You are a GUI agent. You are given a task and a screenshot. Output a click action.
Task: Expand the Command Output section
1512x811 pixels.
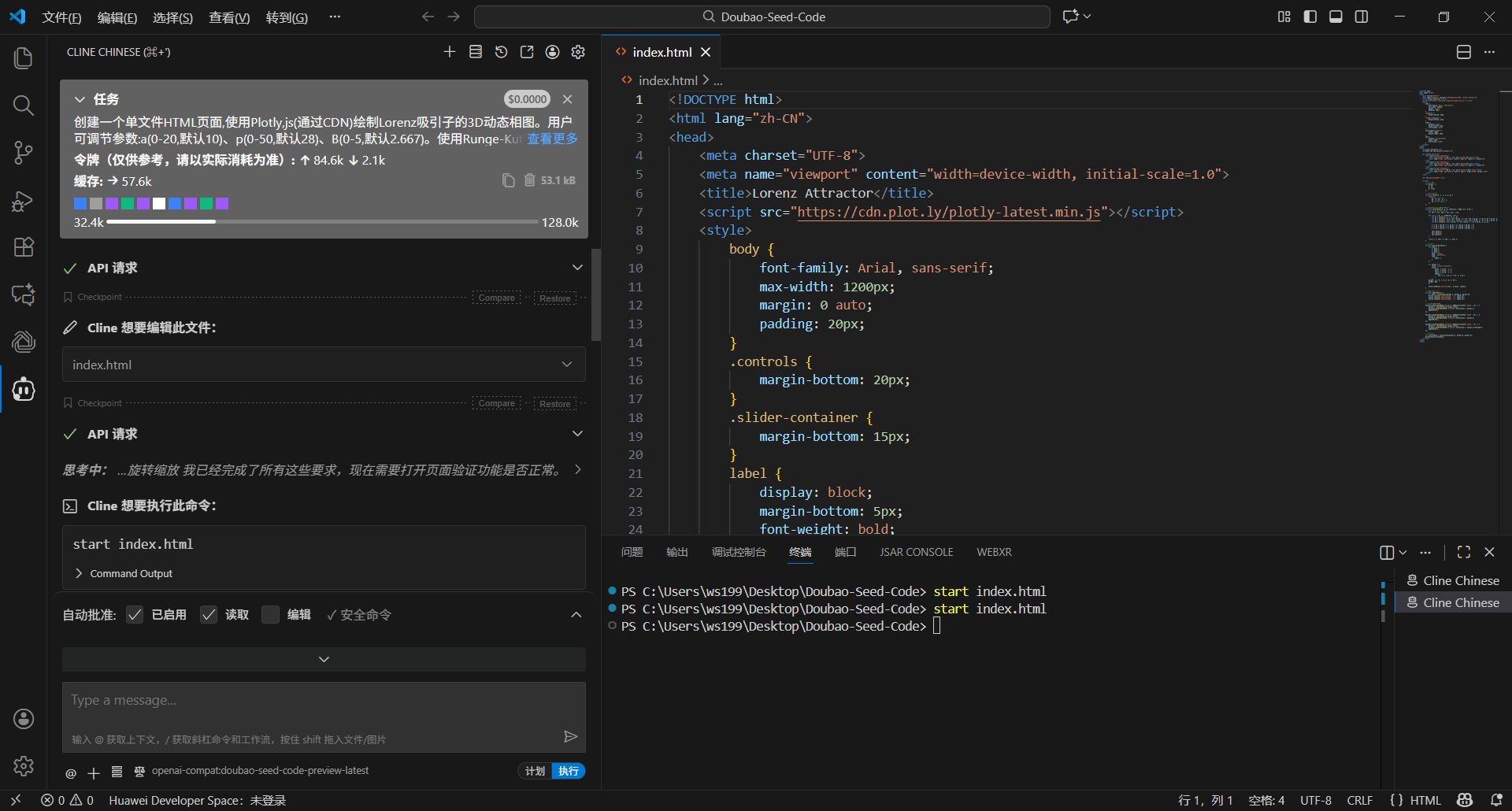click(124, 573)
